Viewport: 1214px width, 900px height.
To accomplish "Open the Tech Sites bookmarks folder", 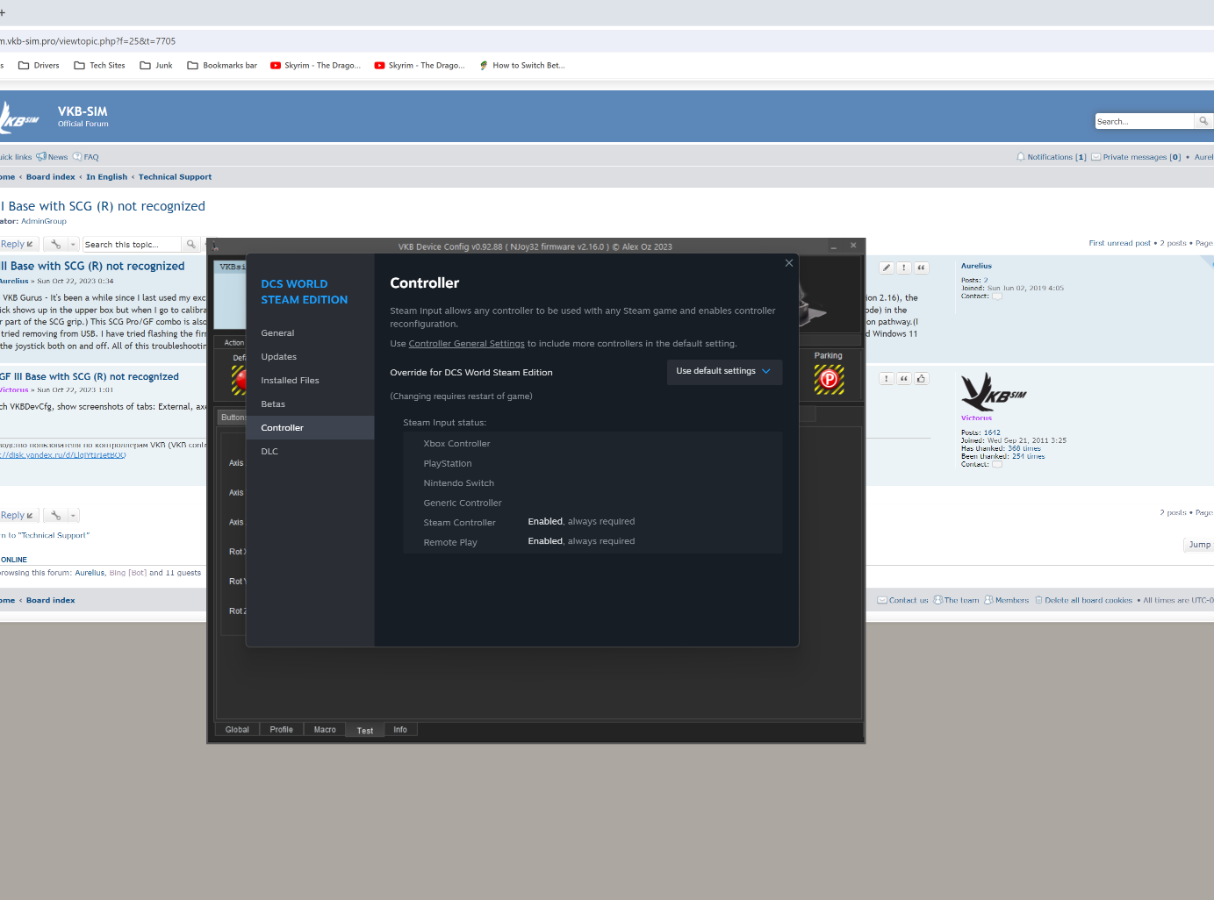I will pos(100,65).
